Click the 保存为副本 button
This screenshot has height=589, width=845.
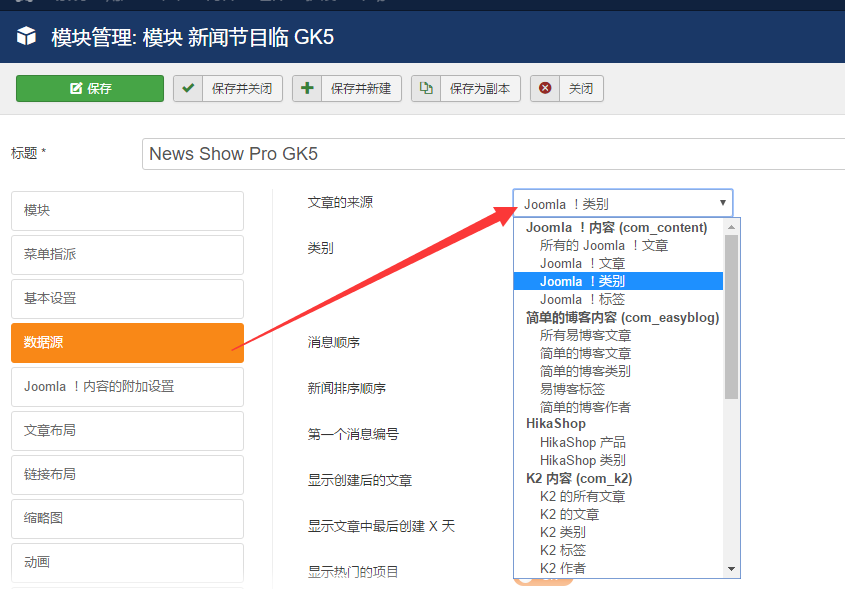pyautogui.click(x=466, y=88)
